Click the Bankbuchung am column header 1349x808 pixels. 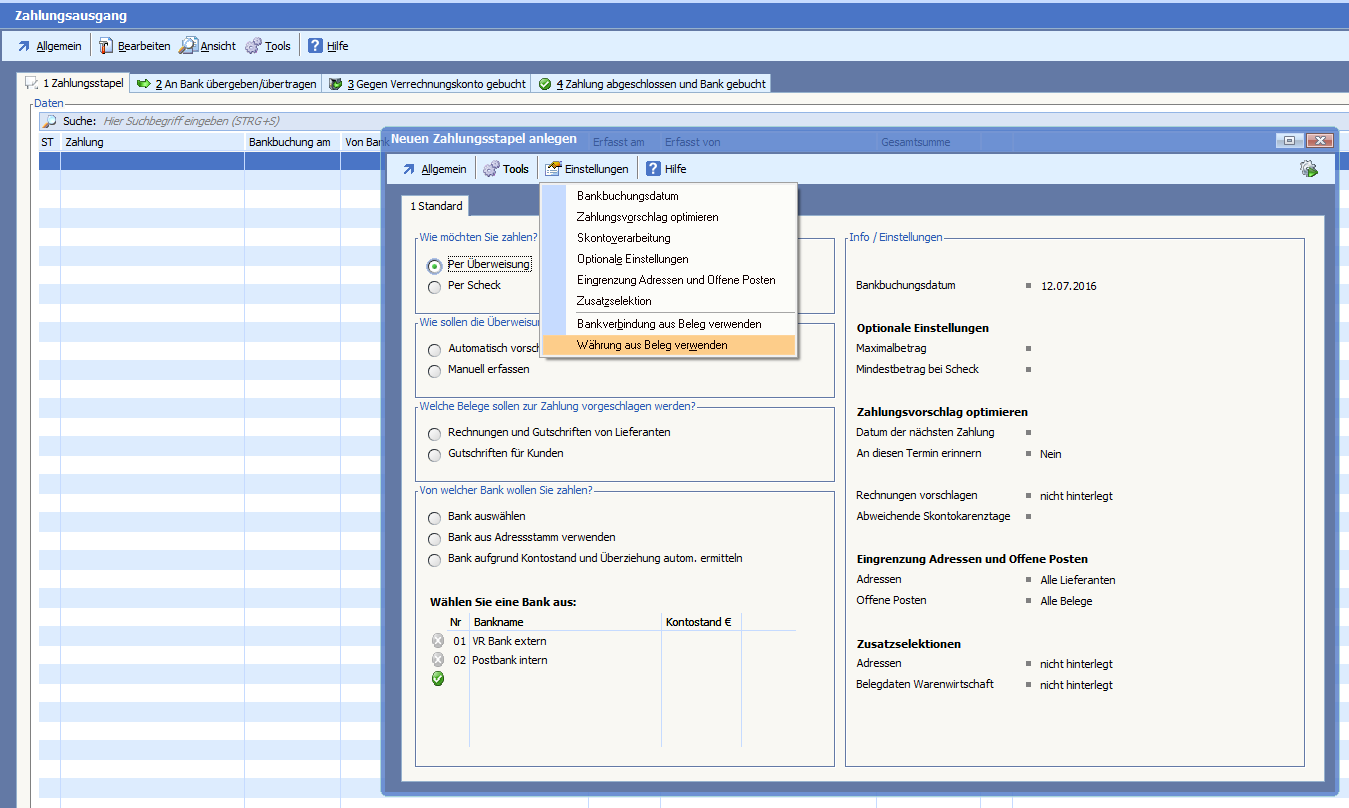pos(290,142)
